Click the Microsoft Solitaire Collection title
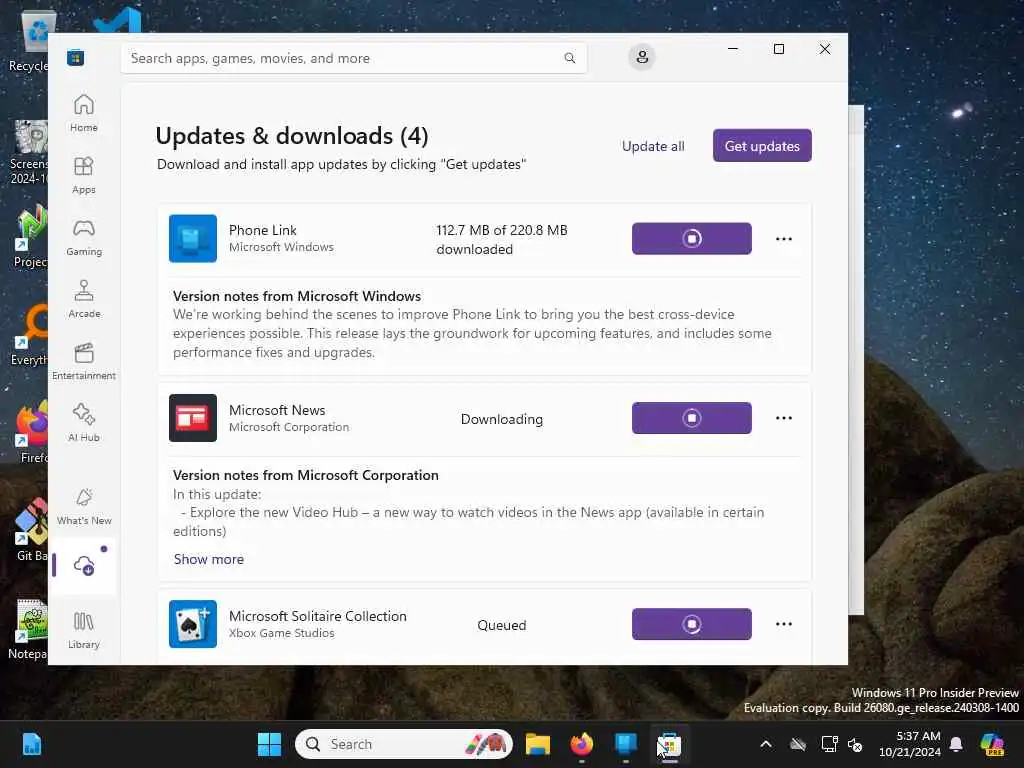The height and width of the screenshot is (768, 1024). [317, 616]
